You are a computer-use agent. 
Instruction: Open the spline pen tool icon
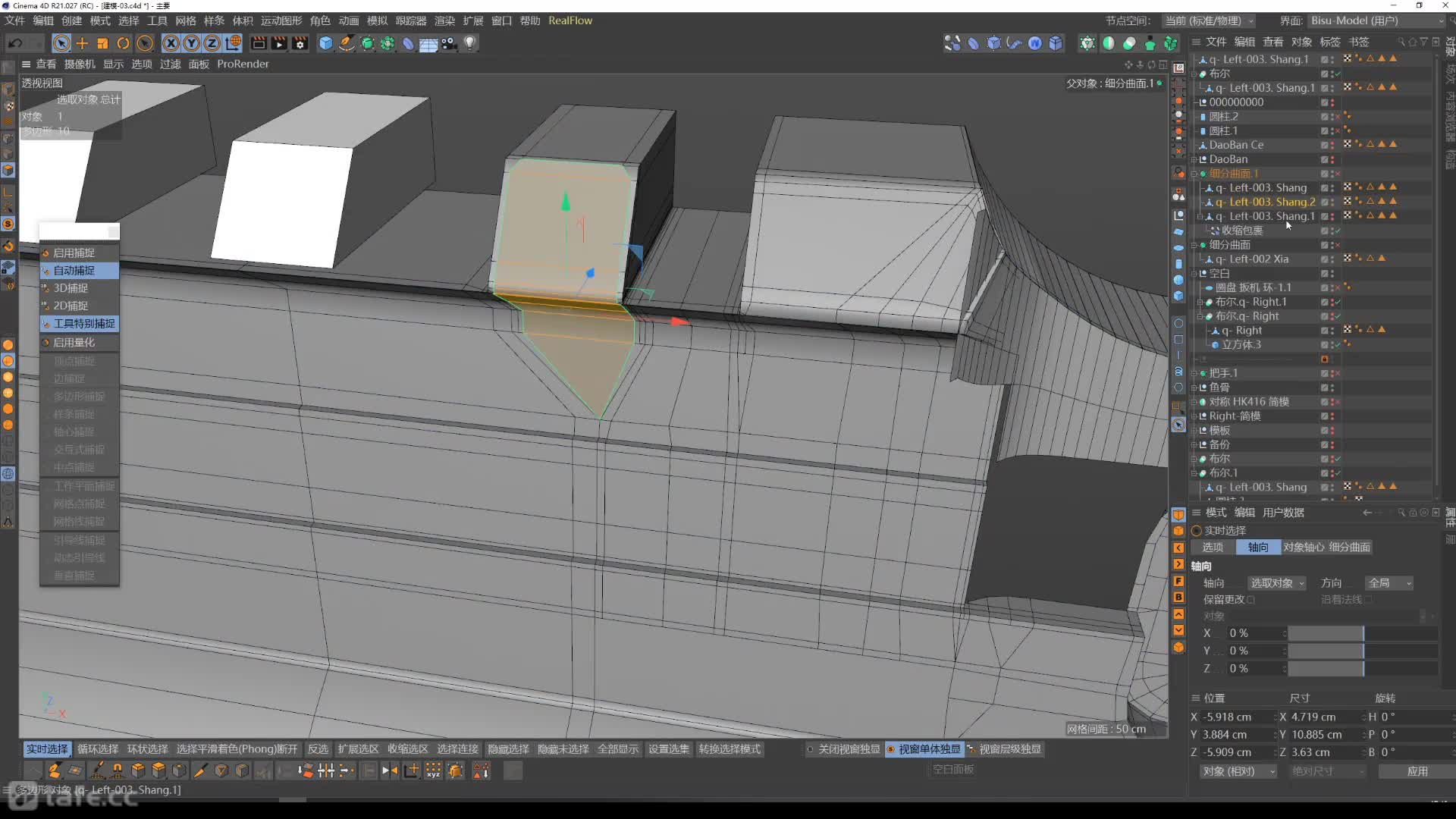pos(347,43)
